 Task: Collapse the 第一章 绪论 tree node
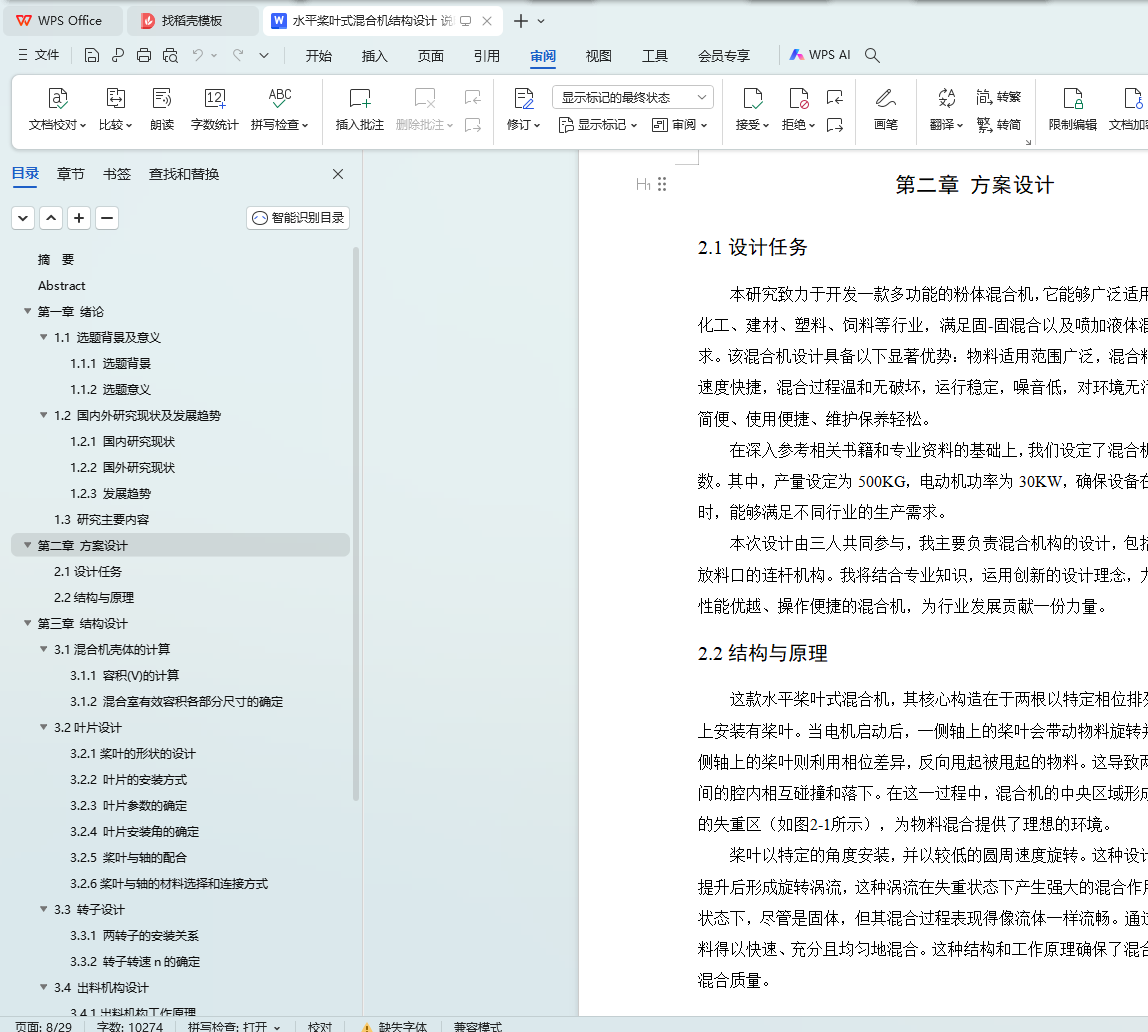click(28, 311)
